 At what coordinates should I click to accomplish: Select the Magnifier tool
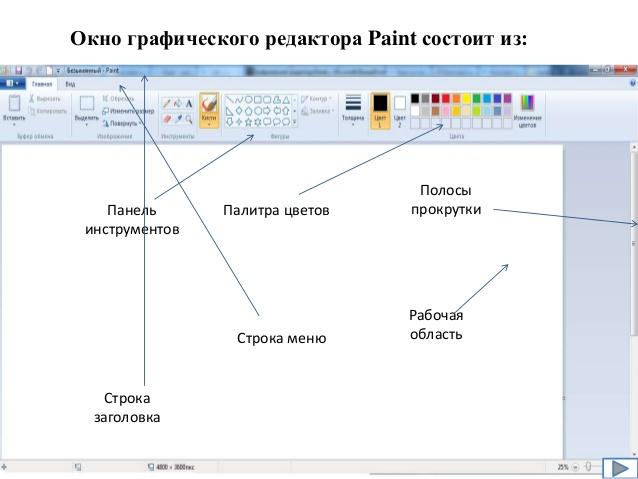coord(189,119)
